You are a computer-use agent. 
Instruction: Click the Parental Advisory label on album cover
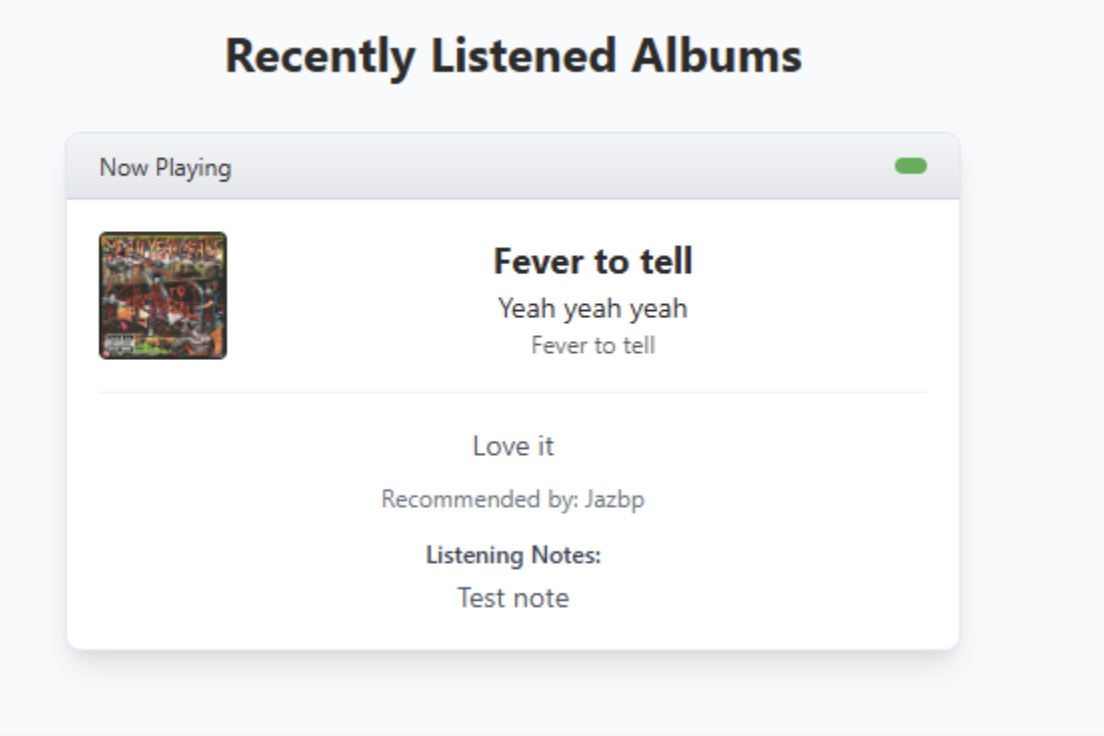point(122,342)
